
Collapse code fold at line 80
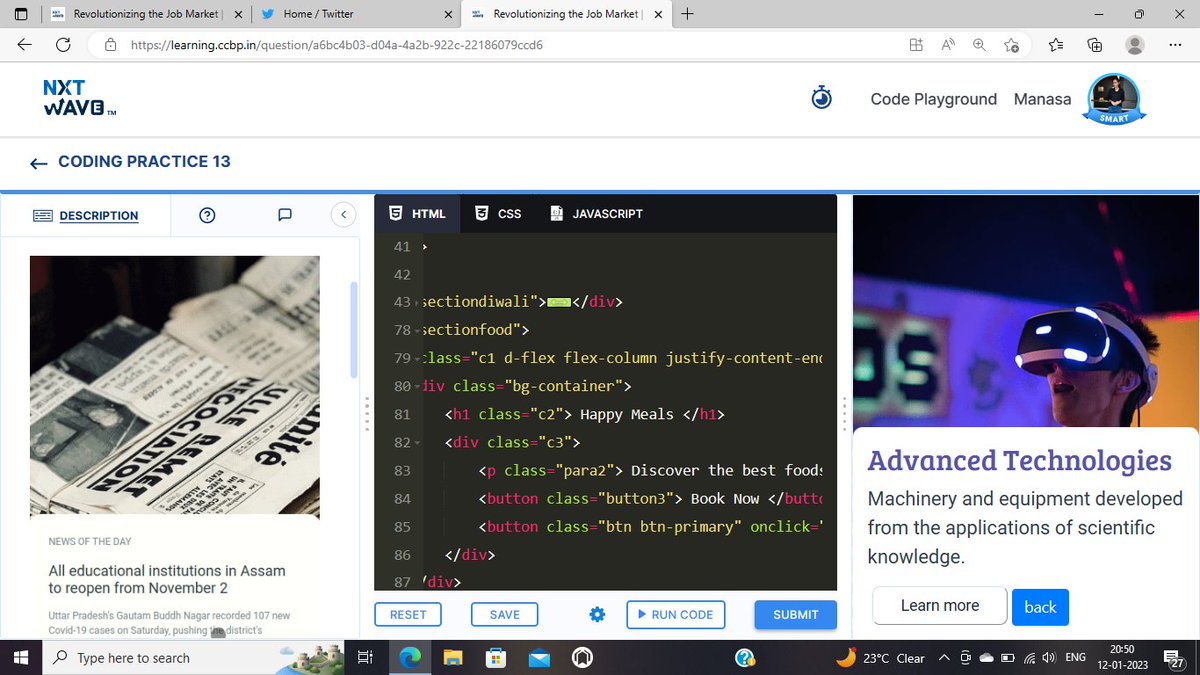419,386
